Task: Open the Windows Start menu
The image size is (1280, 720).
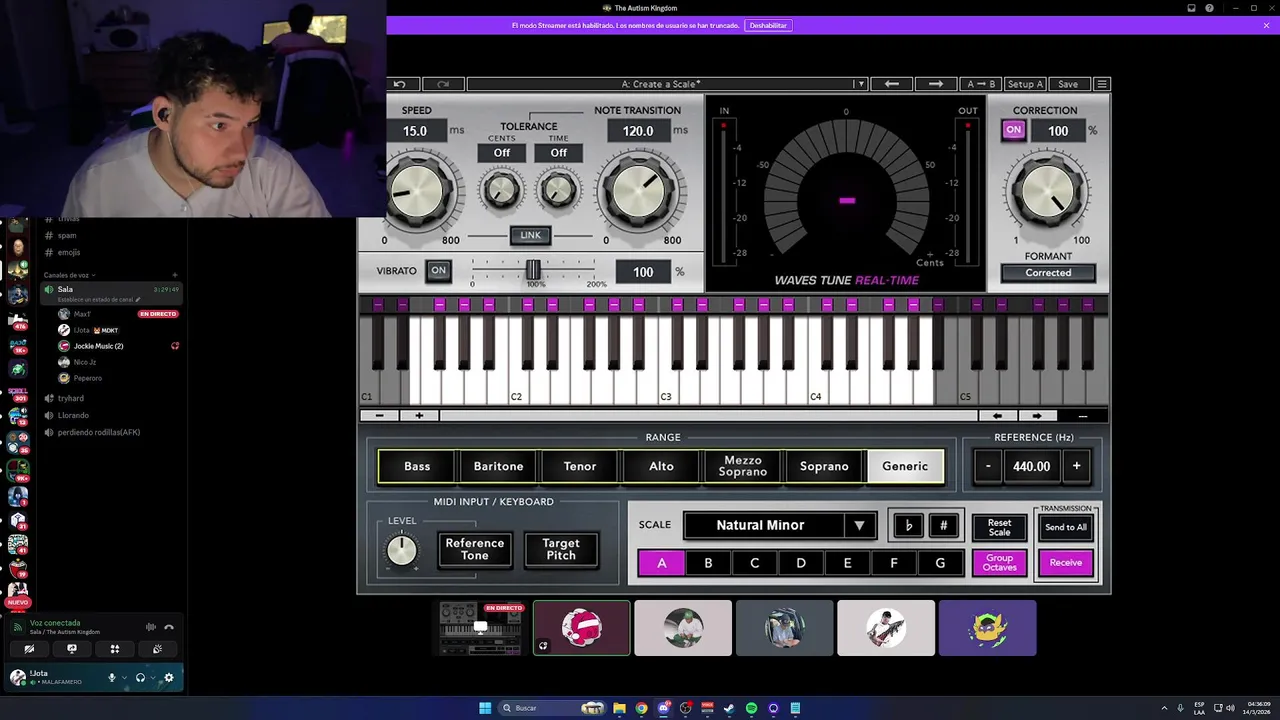Action: (485, 708)
